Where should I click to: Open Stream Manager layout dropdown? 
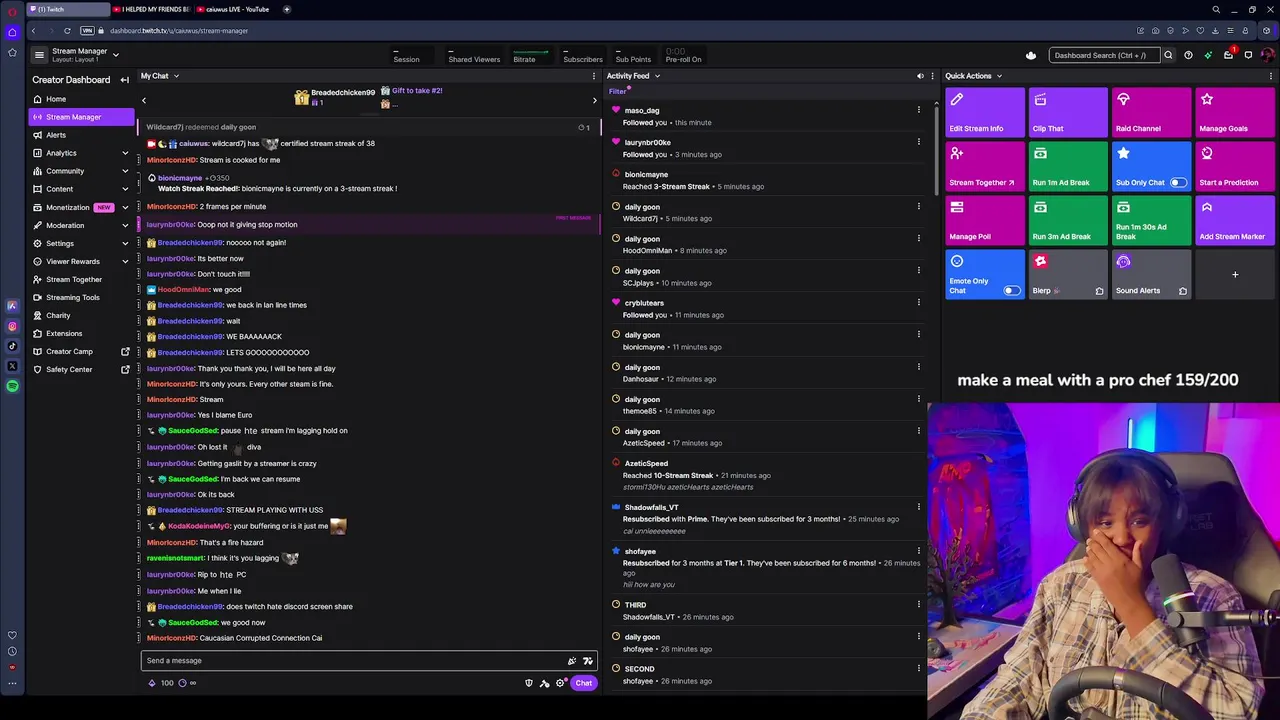[x=116, y=55]
